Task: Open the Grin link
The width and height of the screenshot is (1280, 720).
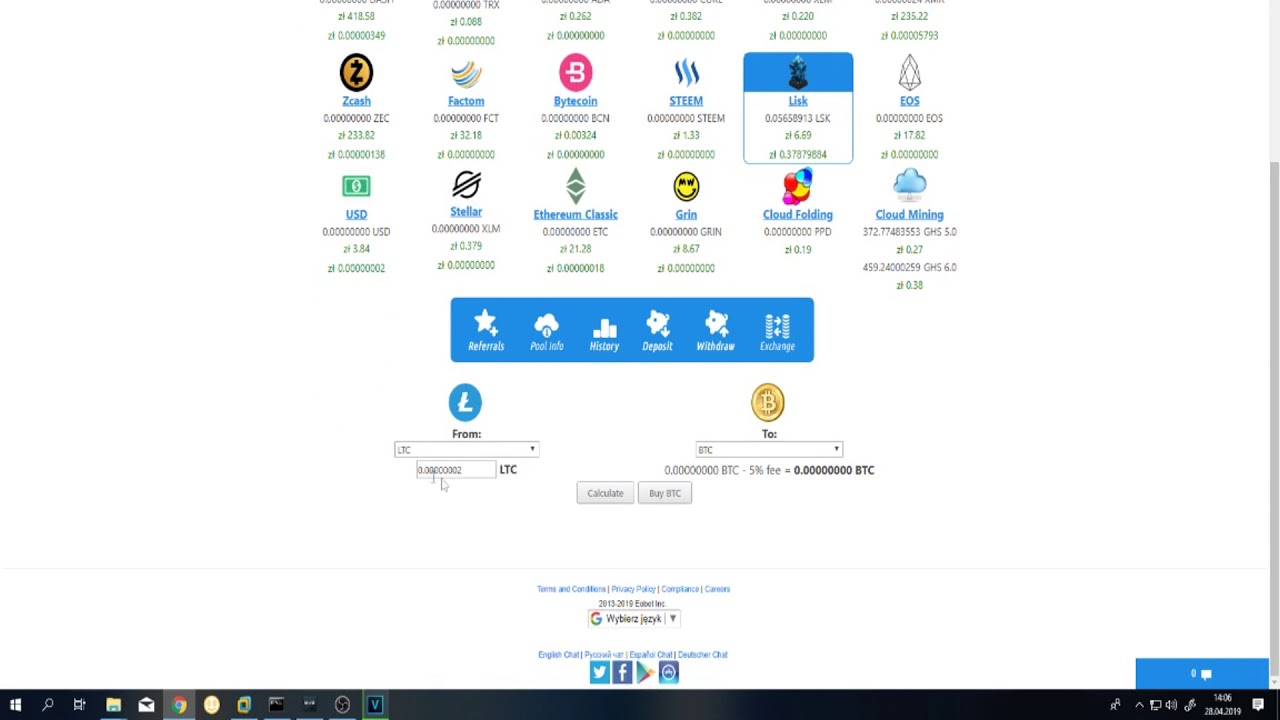Action: [686, 215]
